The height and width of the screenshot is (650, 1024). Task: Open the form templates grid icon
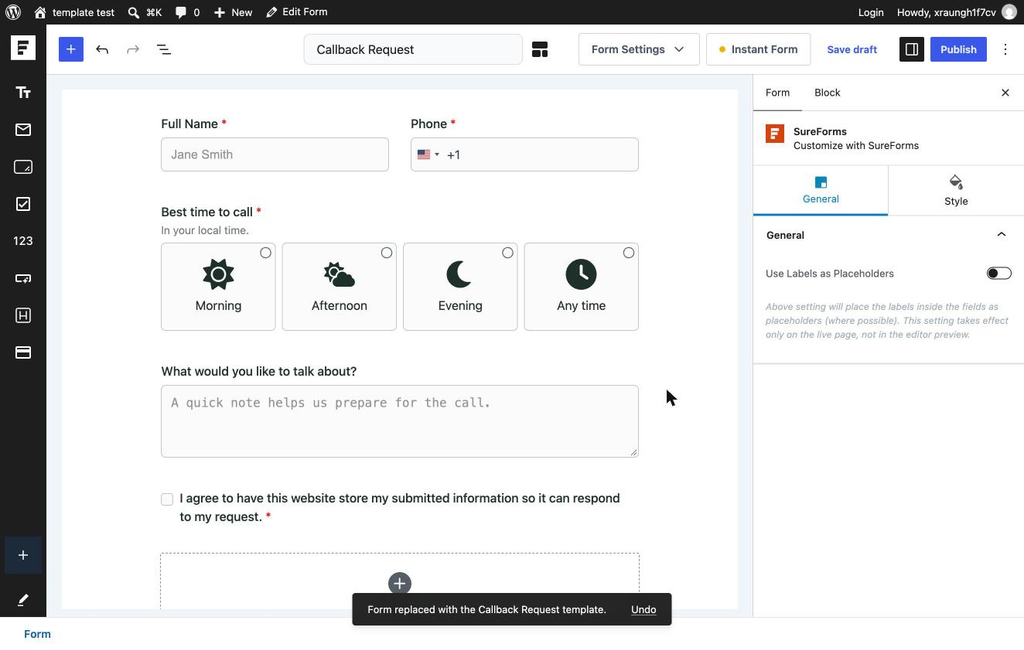click(x=539, y=50)
